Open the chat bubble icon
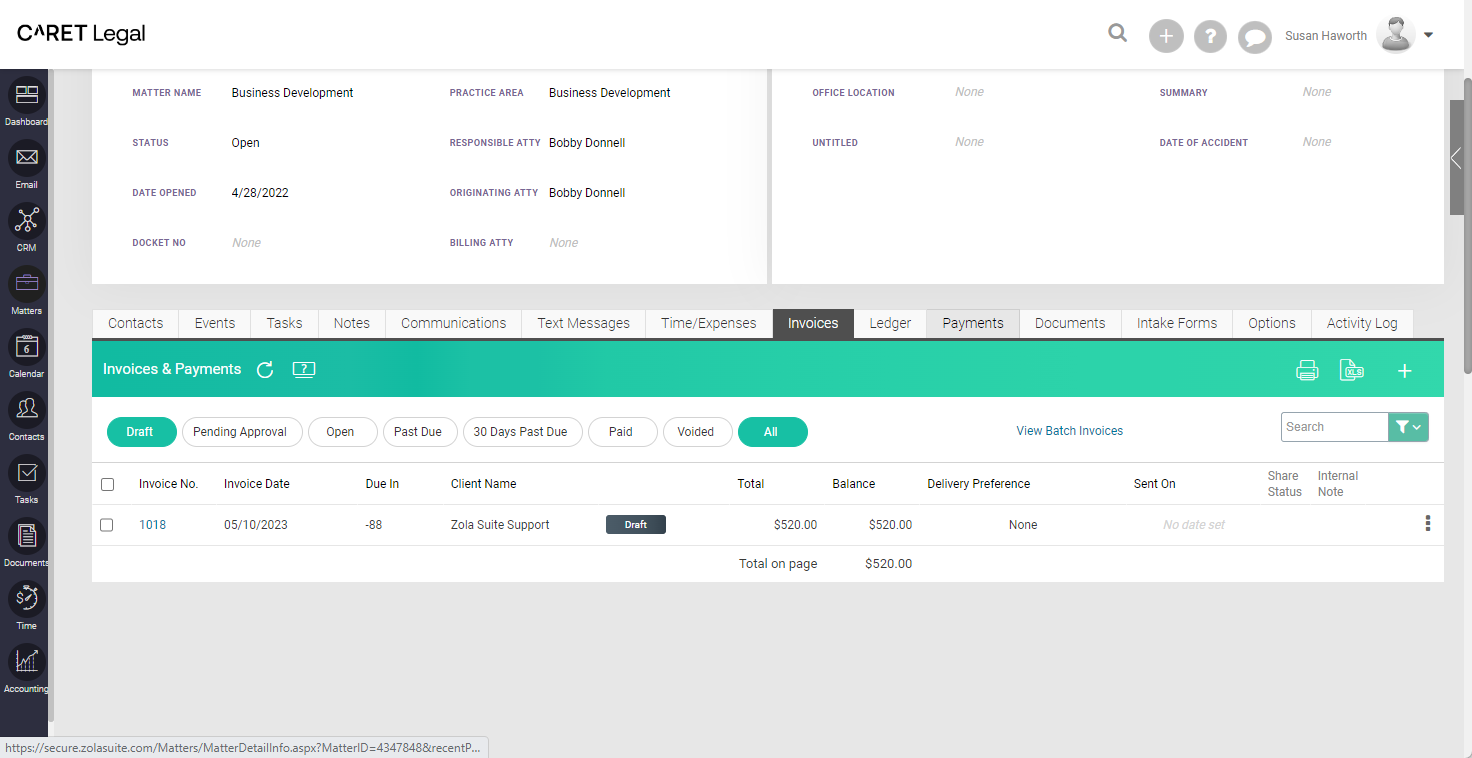Screen dimensions: 1472x758 (1254, 37)
